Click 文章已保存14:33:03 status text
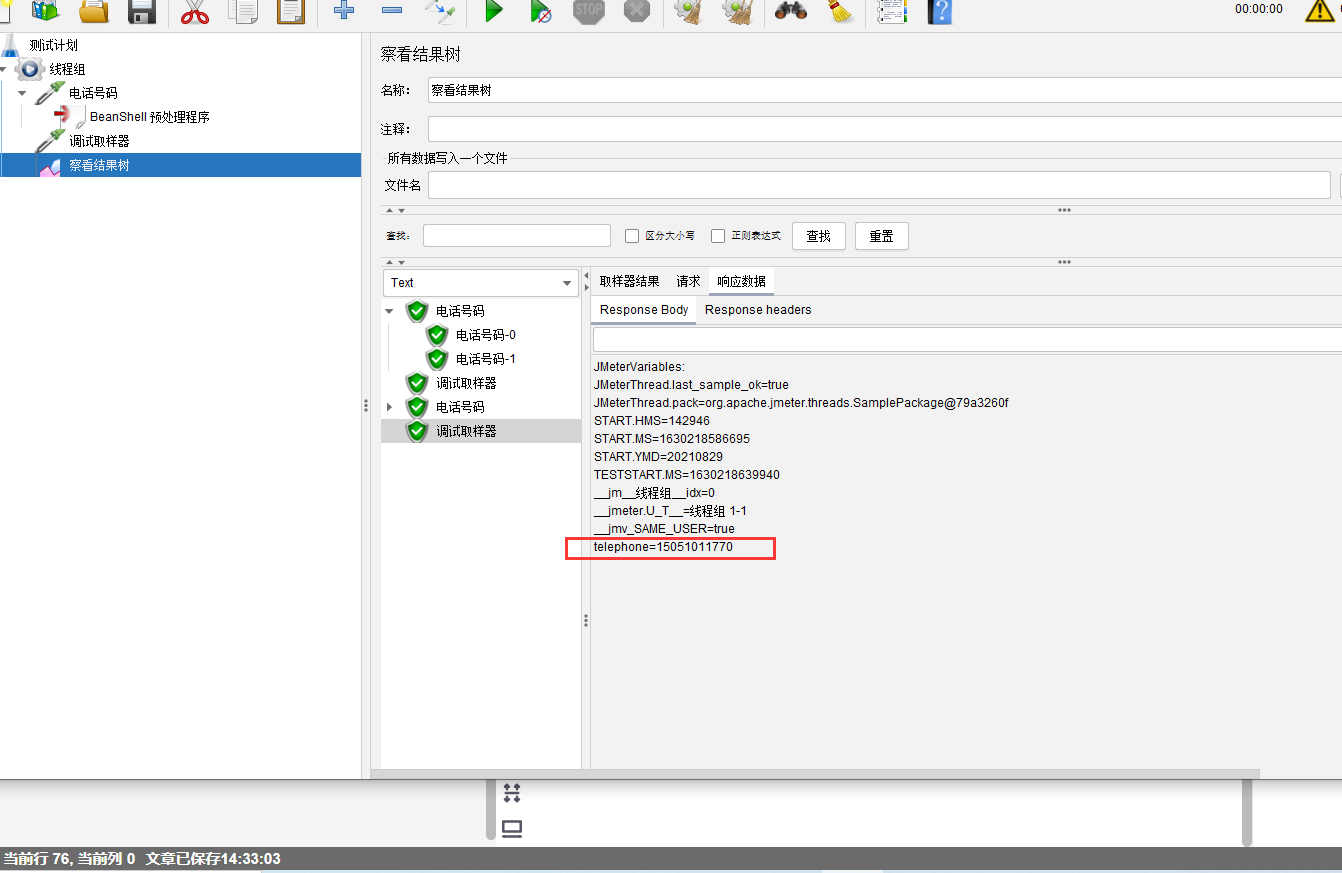The width and height of the screenshot is (1342, 873). (x=213, y=859)
